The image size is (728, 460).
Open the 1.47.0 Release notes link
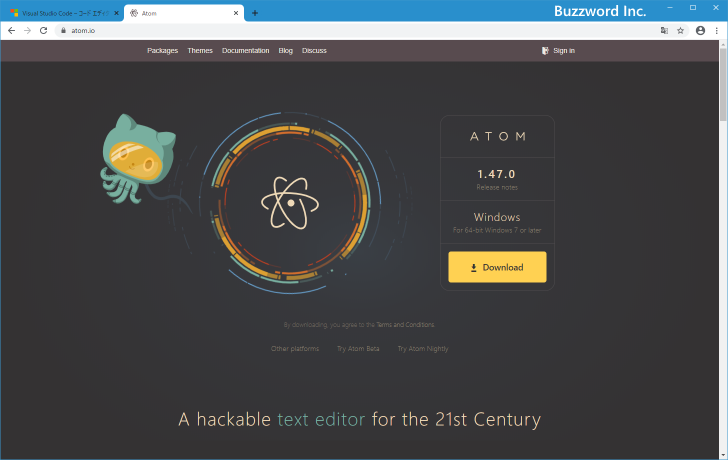[497, 188]
